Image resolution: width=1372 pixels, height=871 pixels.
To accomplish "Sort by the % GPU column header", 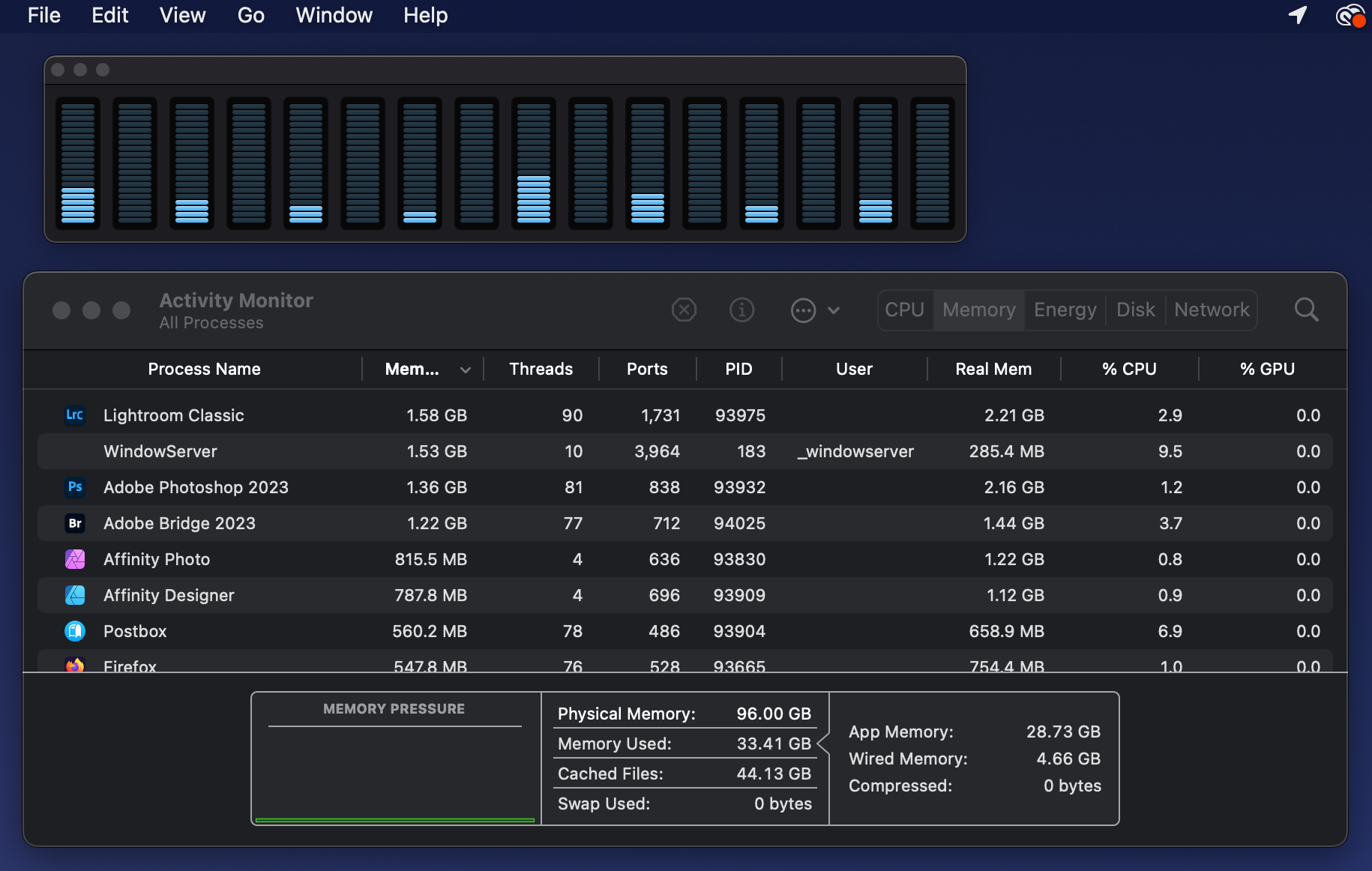I will (x=1267, y=369).
